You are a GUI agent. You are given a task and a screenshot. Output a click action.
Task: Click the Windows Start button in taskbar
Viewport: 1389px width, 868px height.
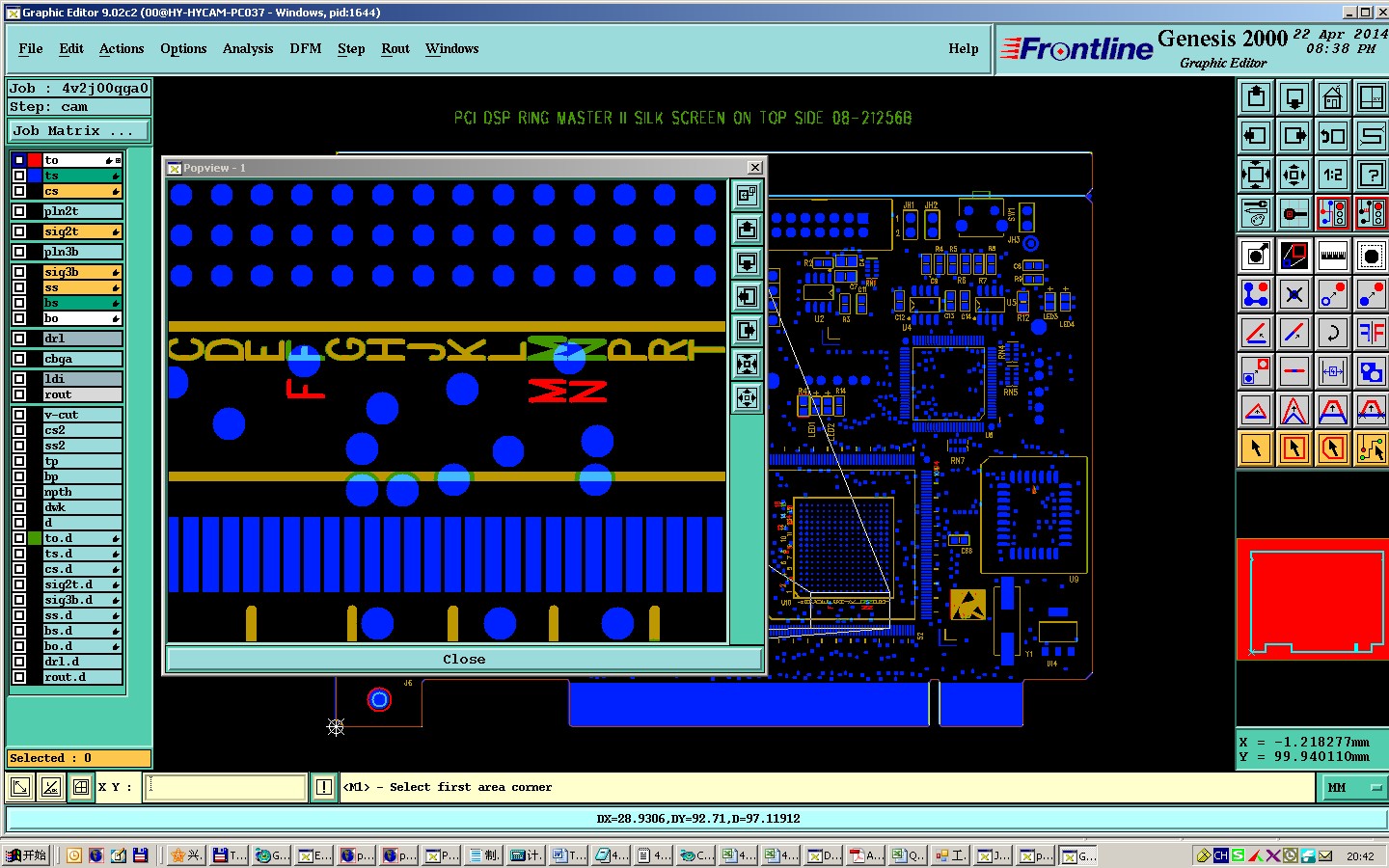coord(27,855)
